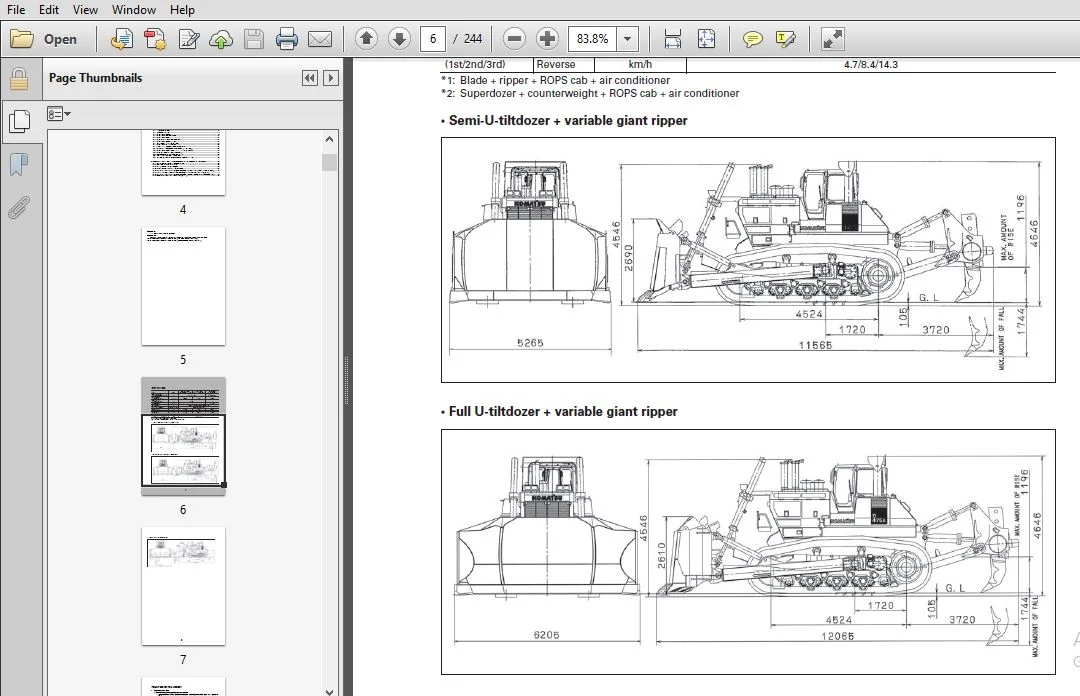Screen dimensions: 1080x696
Task: Collapse thumbnails panel with double-left arrows
Action: 310,78
